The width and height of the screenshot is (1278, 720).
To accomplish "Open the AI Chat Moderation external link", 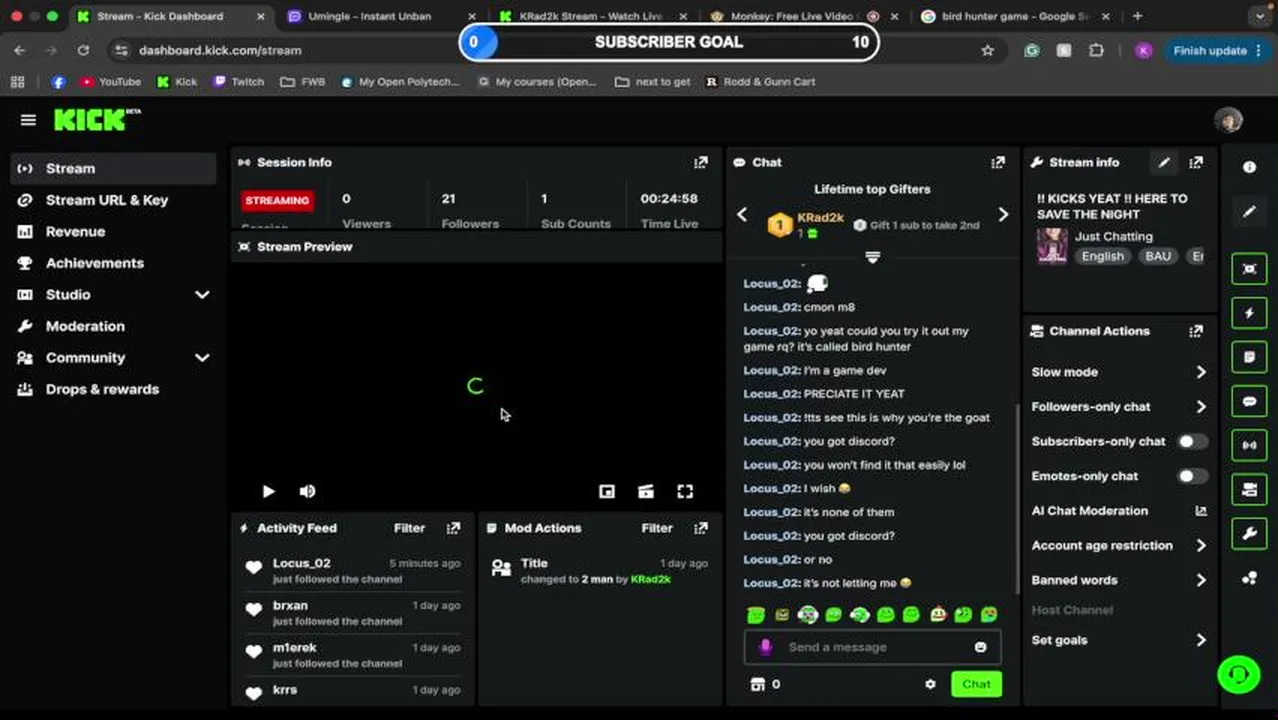I will pyautogui.click(x=1201, y=511).
